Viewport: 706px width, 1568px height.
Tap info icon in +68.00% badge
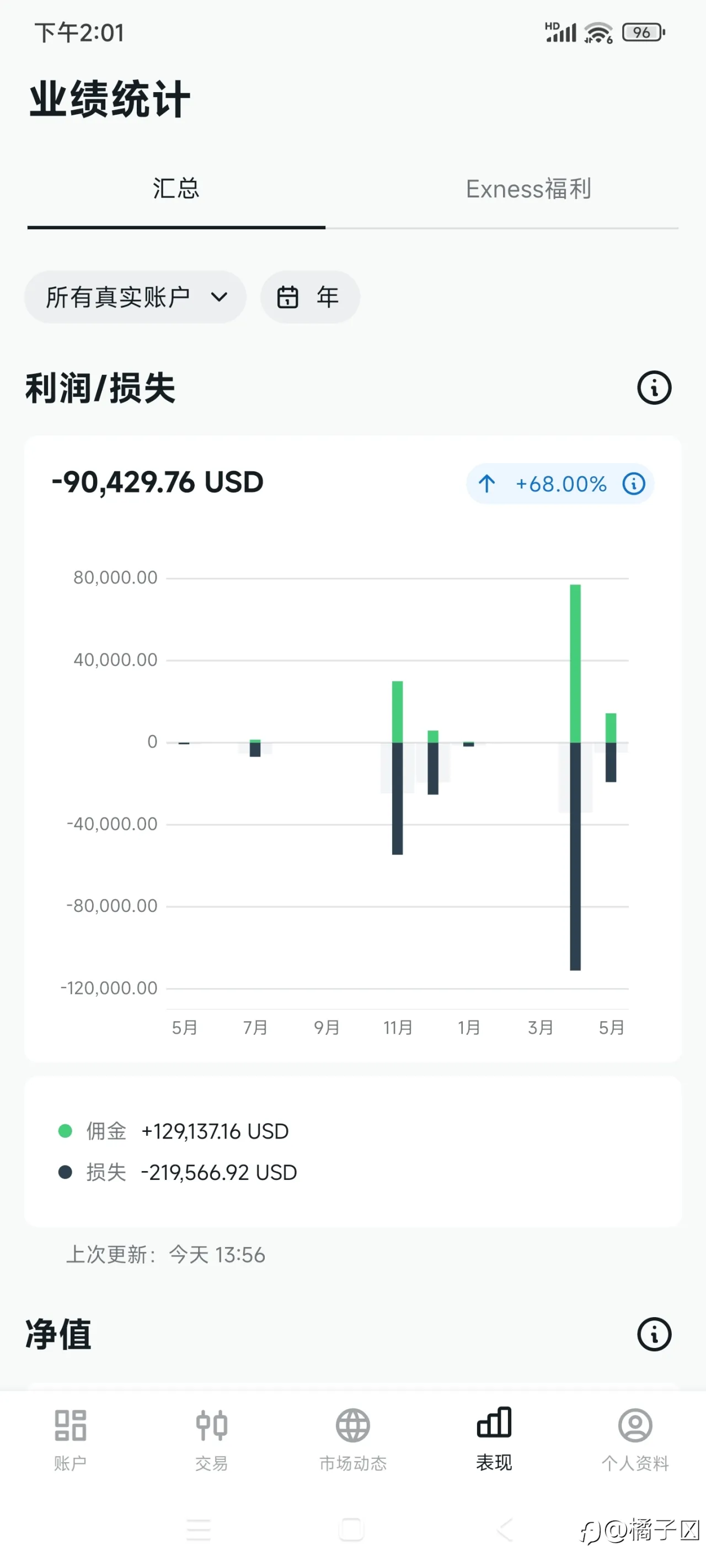coord(634,484)
